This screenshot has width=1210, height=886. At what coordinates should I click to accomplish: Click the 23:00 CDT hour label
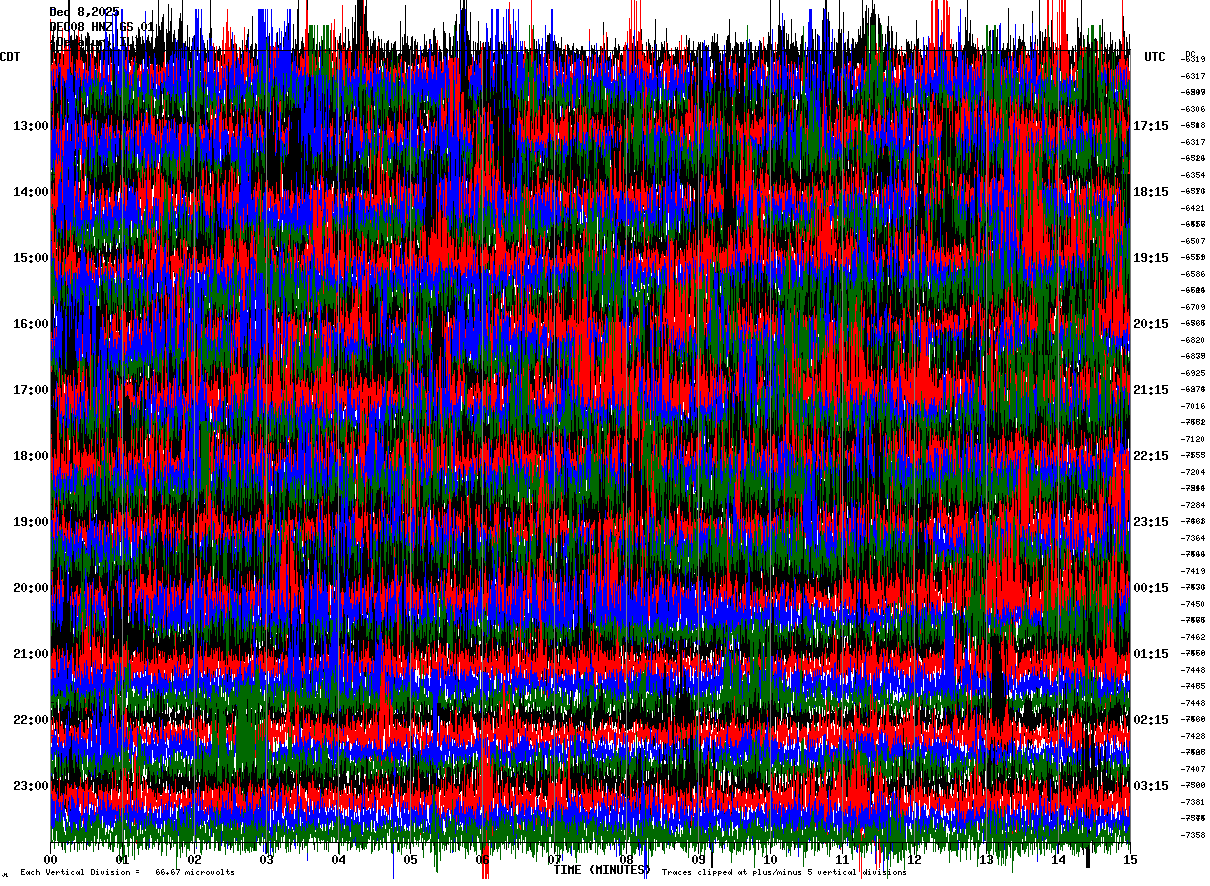pos(31,786)
